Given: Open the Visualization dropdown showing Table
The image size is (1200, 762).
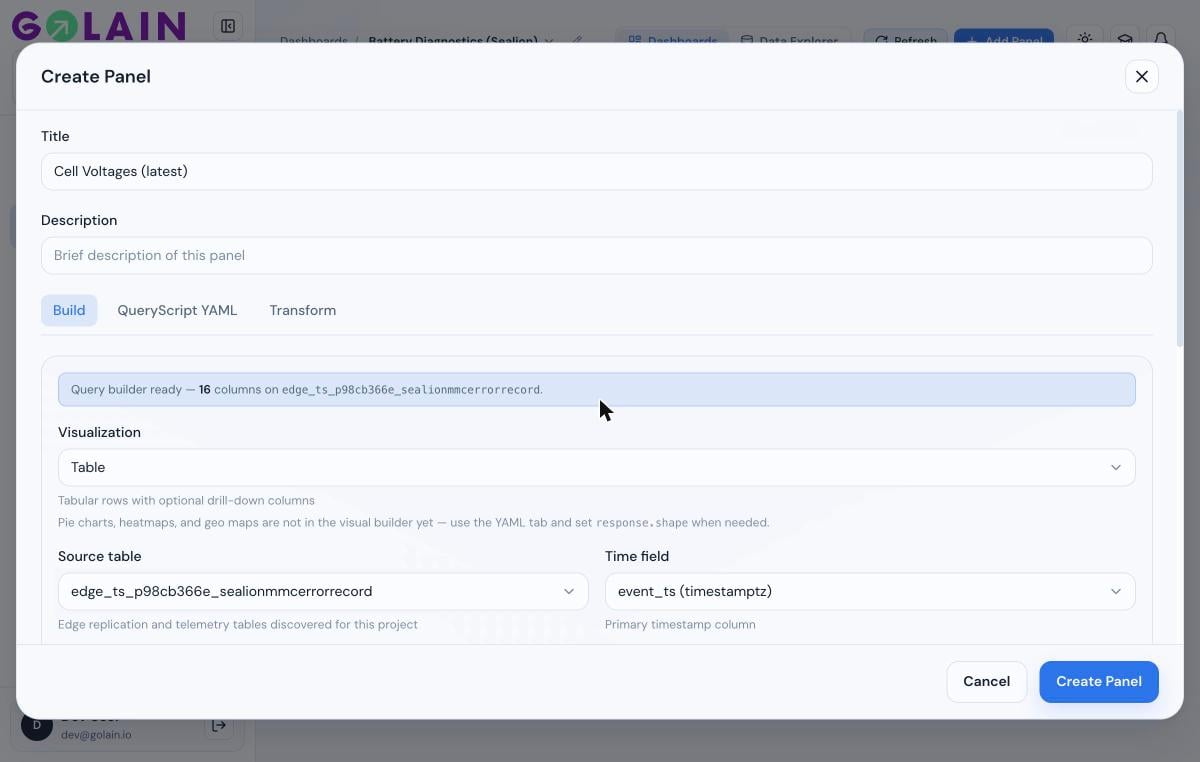Looking at the screenshot, I should click(596, 467).
